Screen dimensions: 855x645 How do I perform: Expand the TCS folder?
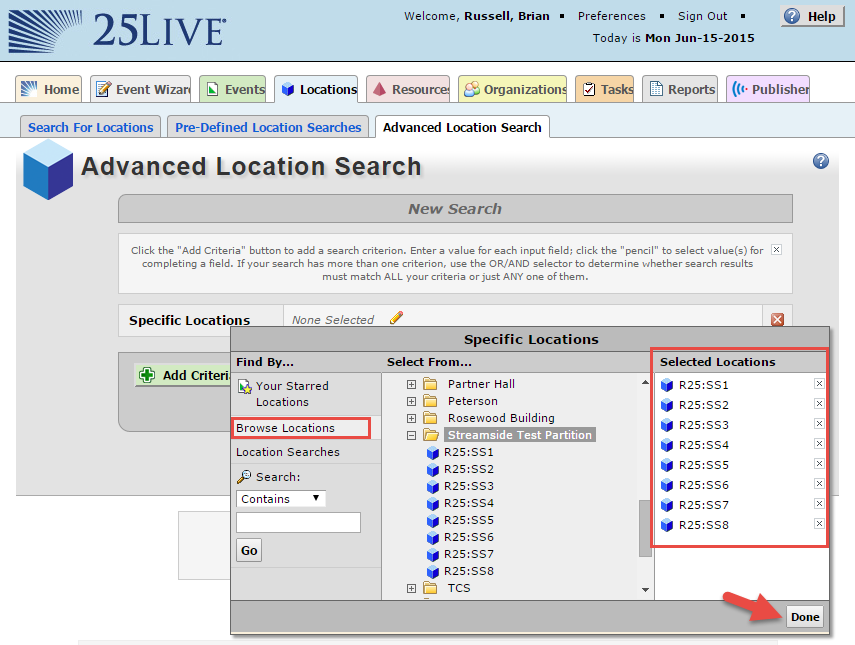(x=411, y=588)
